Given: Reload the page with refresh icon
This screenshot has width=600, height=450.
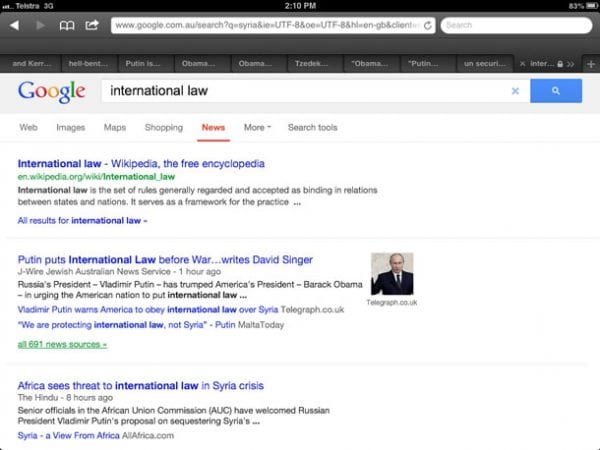Looking at the screenshot, I should click(x=428, y=25).
